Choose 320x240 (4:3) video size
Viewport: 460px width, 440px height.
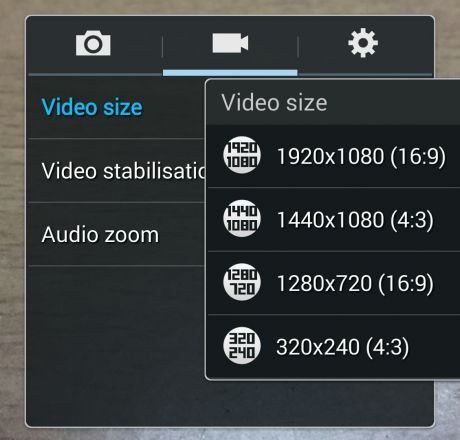pyautogui.click(x=333, y=347)
